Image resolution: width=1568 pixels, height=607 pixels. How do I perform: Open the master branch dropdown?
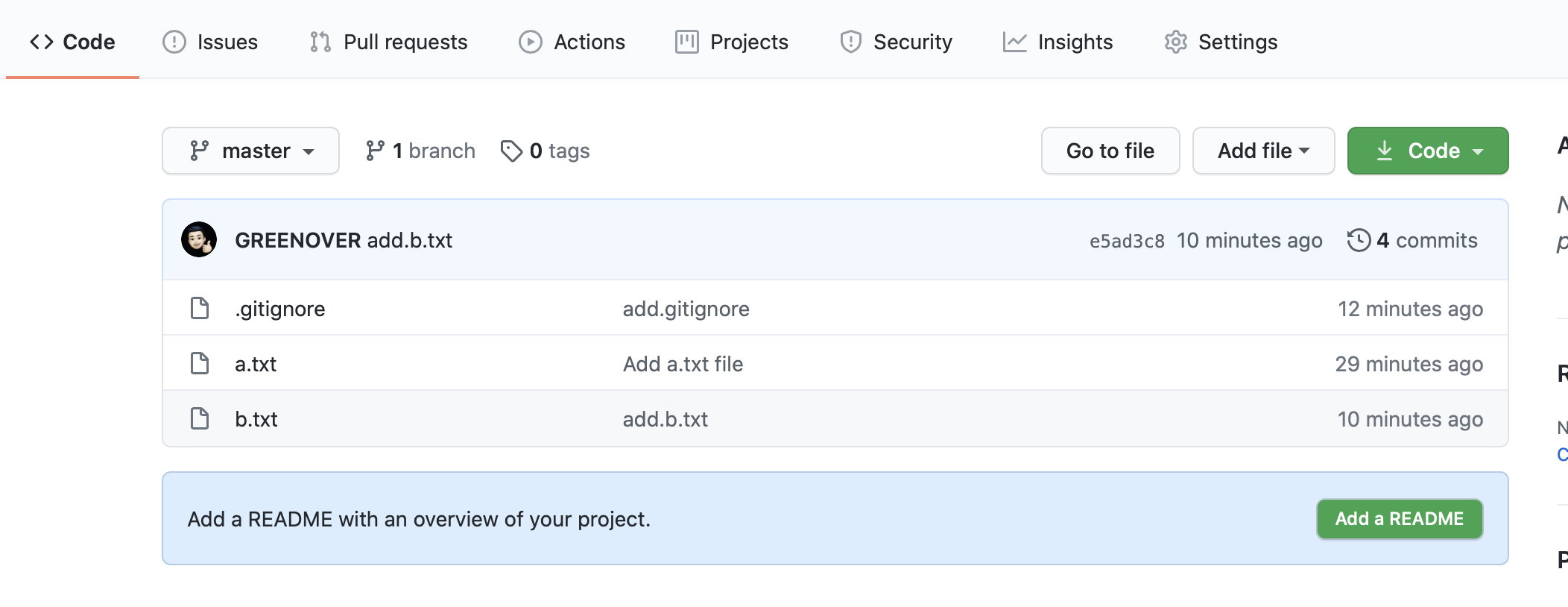click(250, 151)
